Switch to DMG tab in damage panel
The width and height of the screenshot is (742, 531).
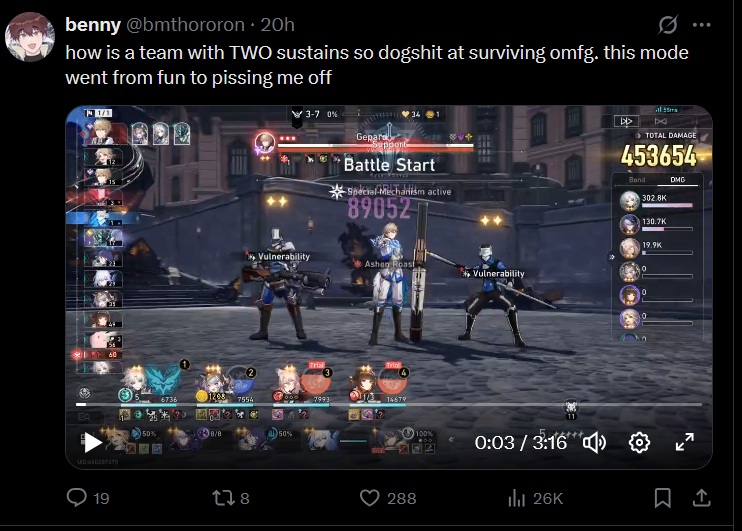point(677,179)
